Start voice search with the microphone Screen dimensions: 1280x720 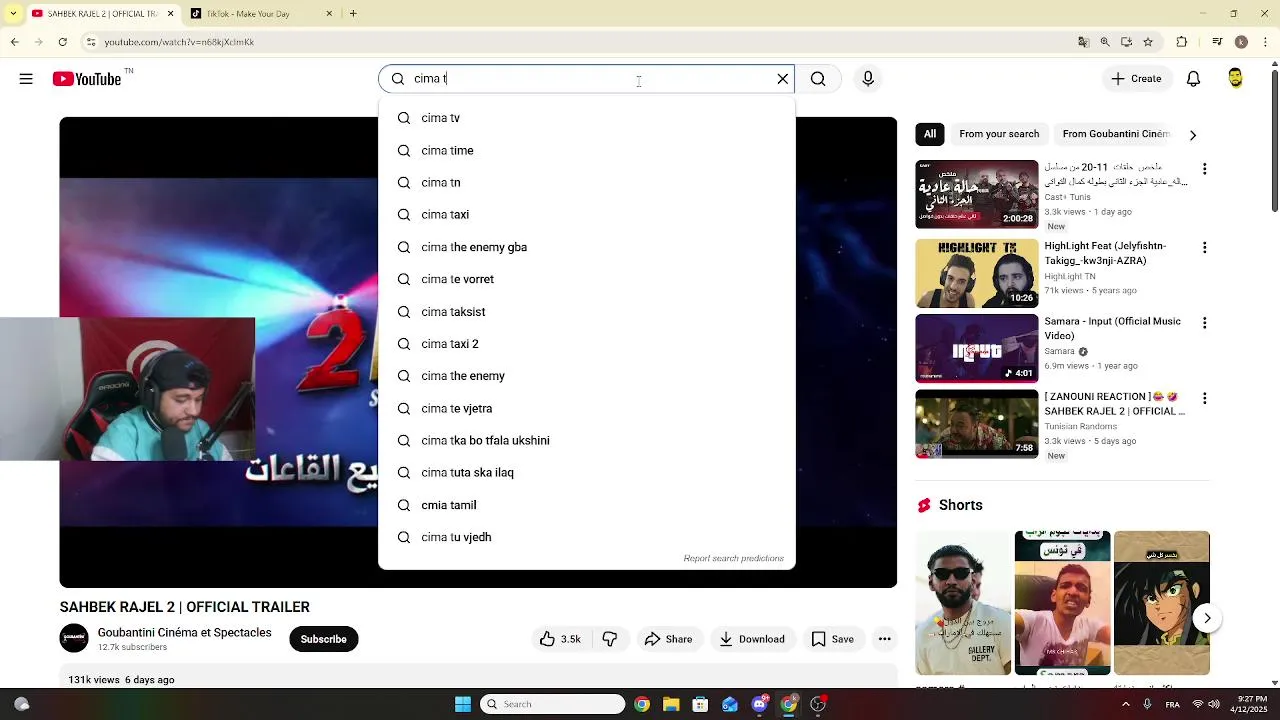click(x=868, y=79)
